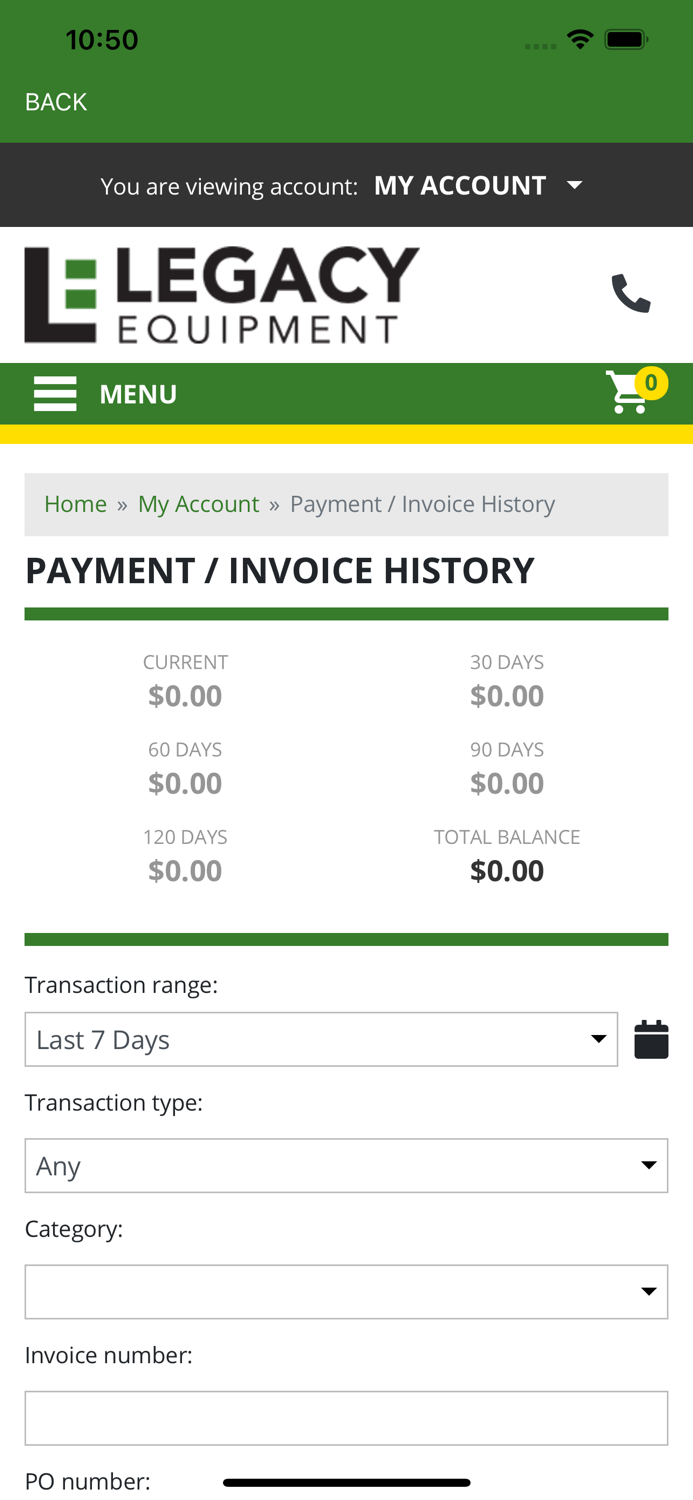693x1500 pixels.
Task: Click the home indicator bar
Action: tap(346, 1483)
